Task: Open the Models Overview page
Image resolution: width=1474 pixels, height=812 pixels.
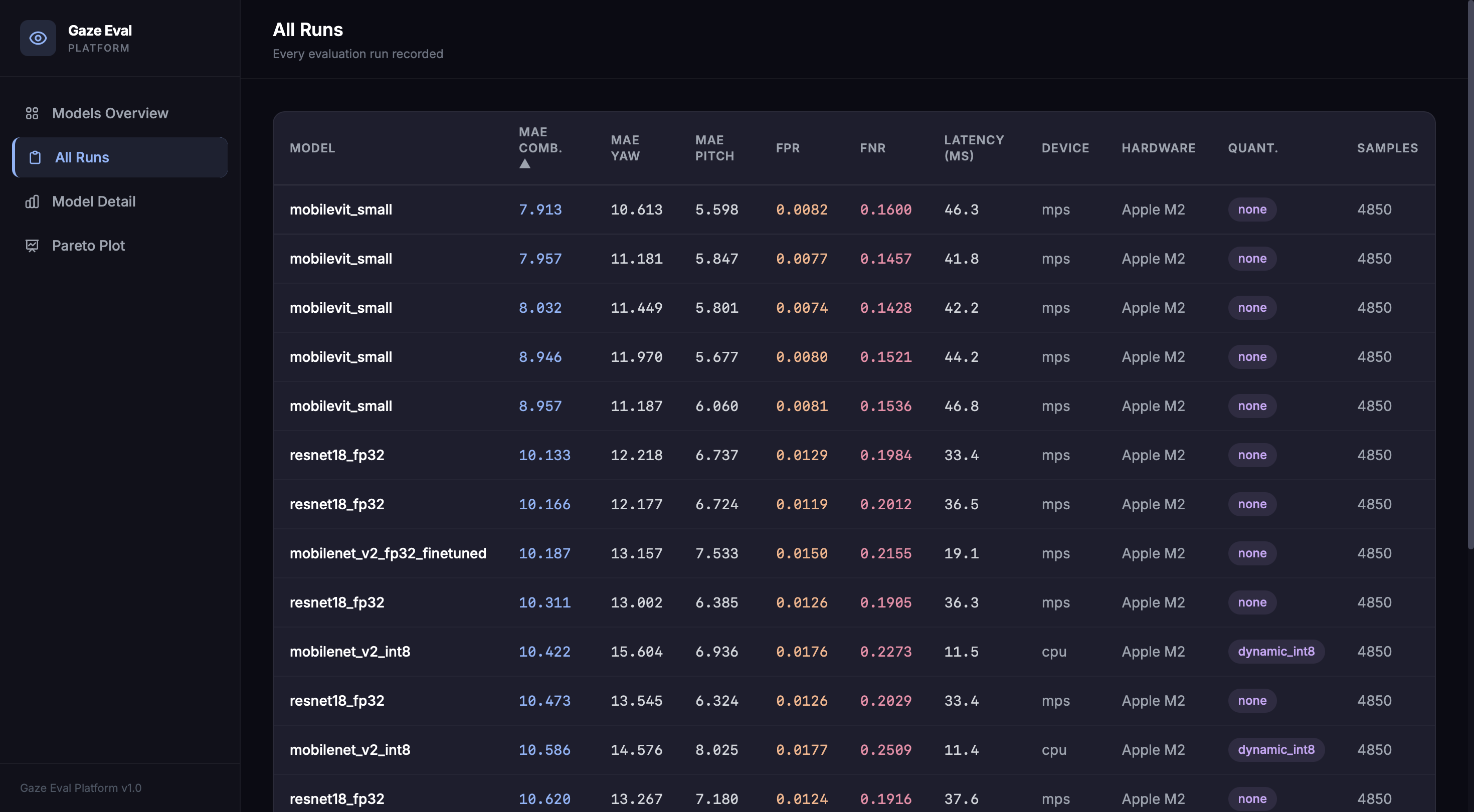Action: tap(120, 113)
